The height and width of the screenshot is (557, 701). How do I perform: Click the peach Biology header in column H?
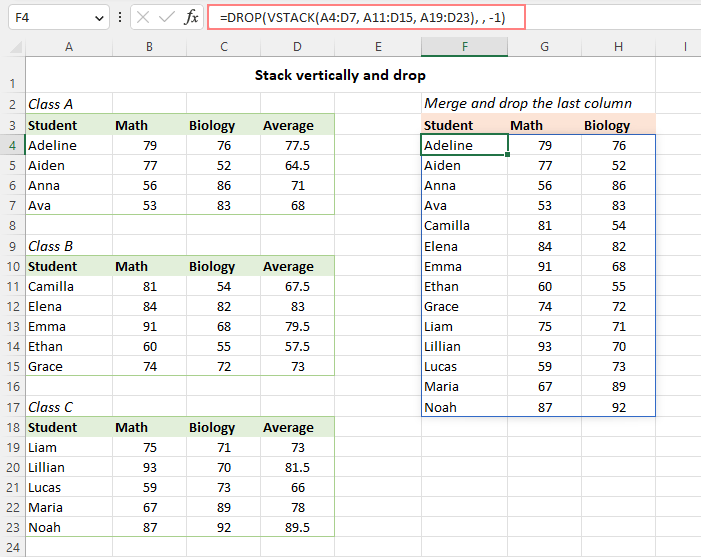tap(607, 126)
